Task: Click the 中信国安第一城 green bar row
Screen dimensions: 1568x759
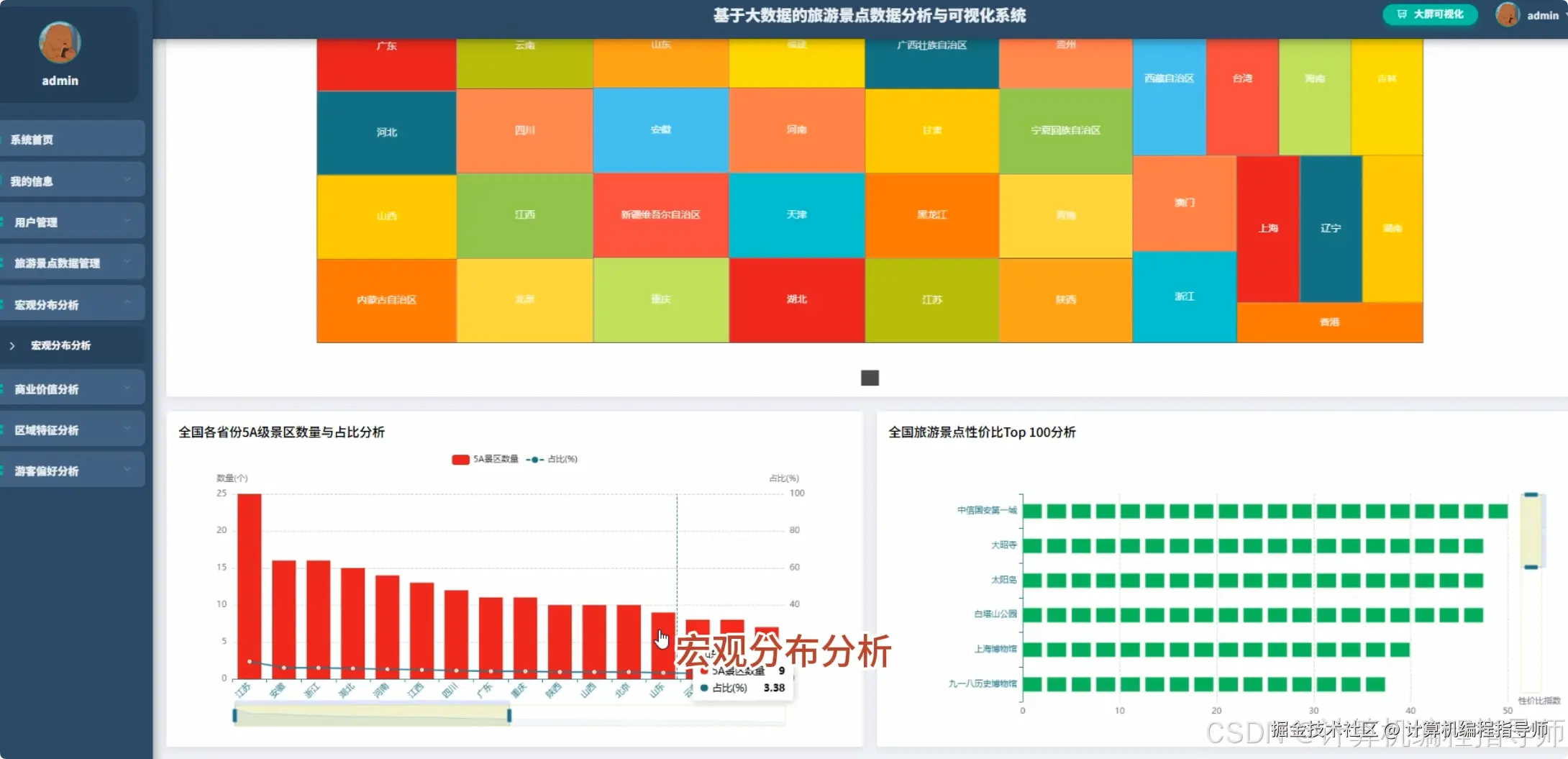Action: coord(1264,511)
